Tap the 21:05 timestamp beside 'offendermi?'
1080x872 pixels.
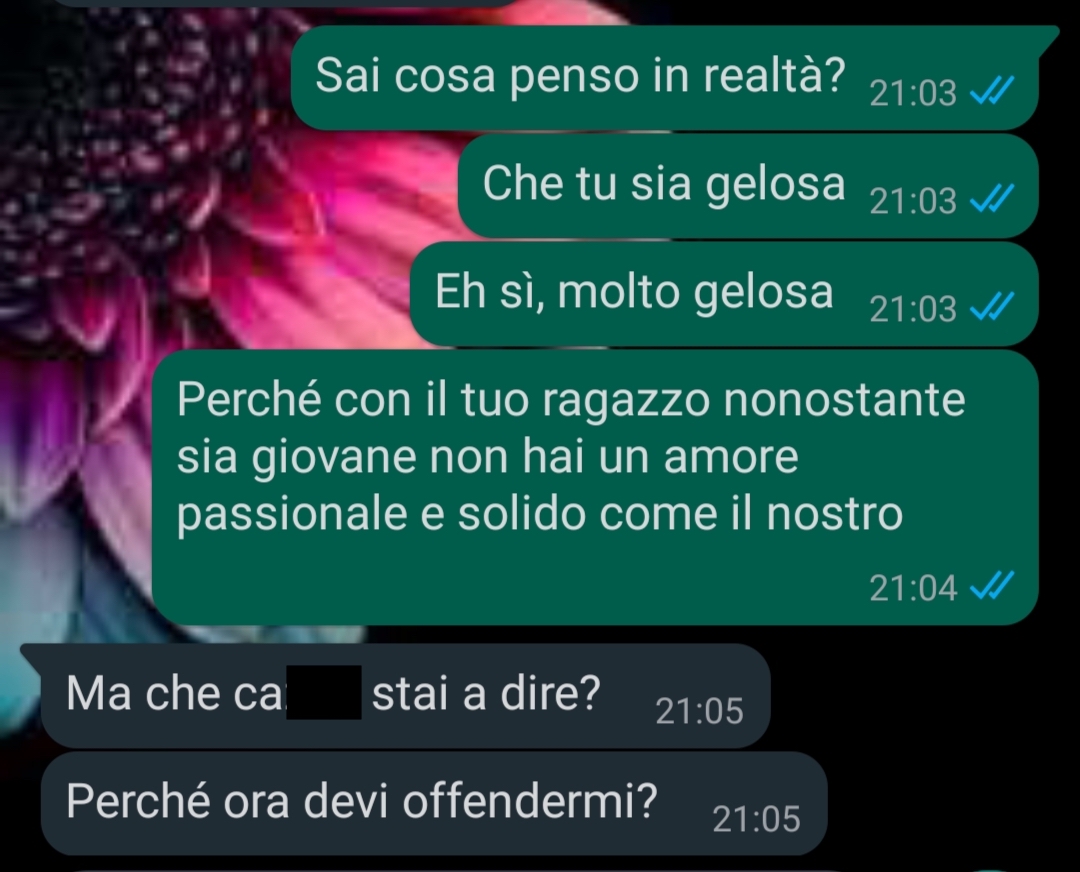(756, 820)
